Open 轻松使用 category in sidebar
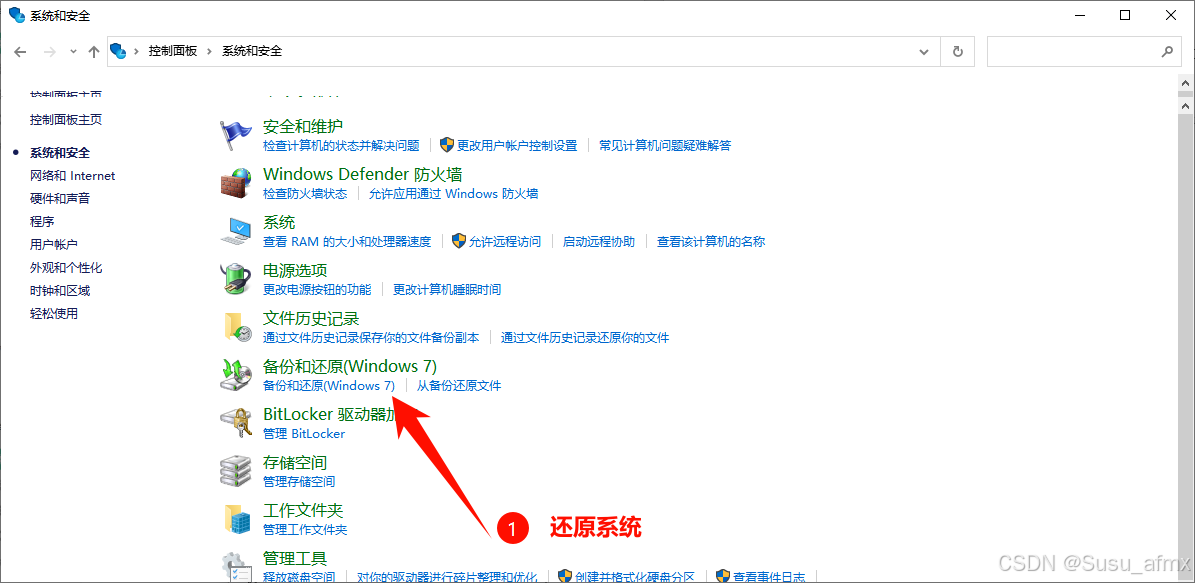1195x583 pixels. coord(54,313)
